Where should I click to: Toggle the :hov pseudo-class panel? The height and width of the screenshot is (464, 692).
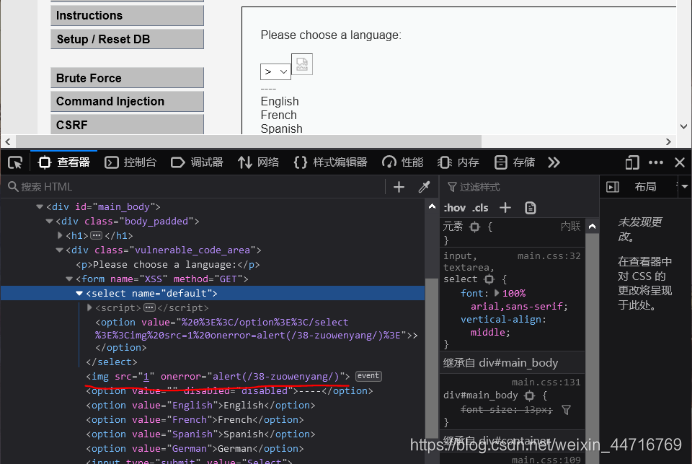click(455, 208)
